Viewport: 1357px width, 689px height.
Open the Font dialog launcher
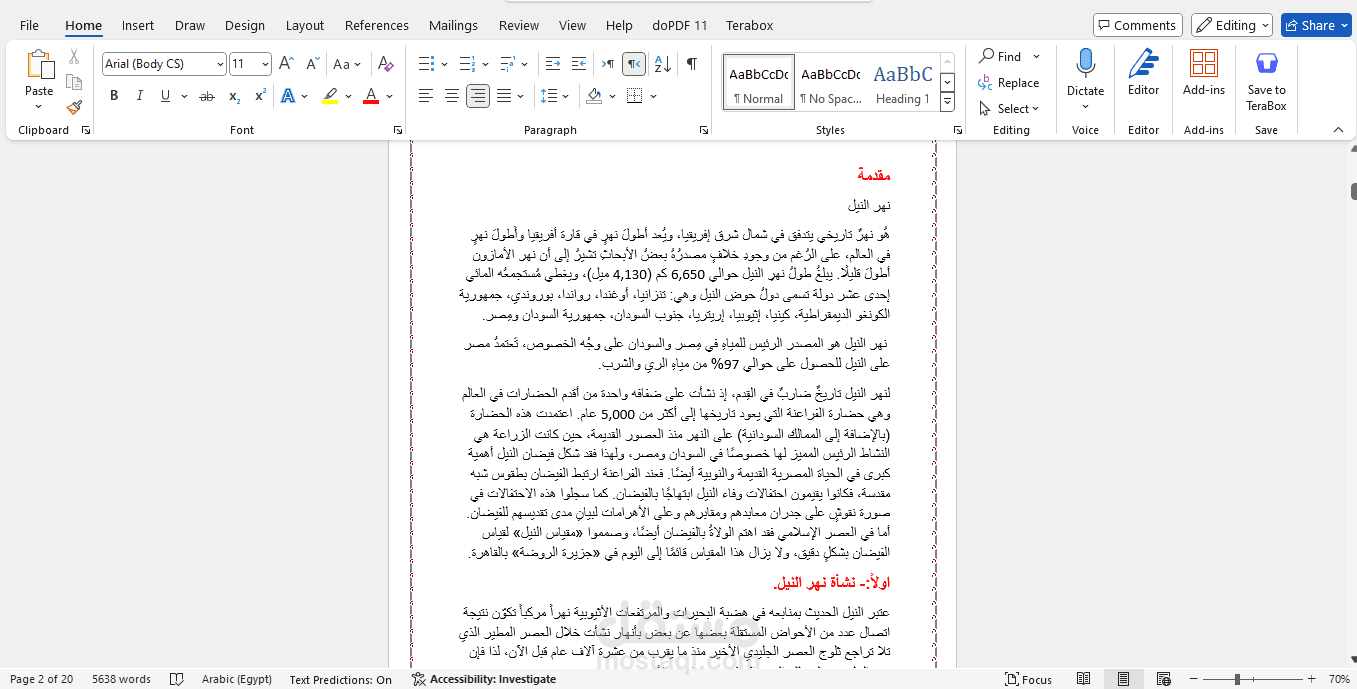pyautogui.click(x=398, y=130)
